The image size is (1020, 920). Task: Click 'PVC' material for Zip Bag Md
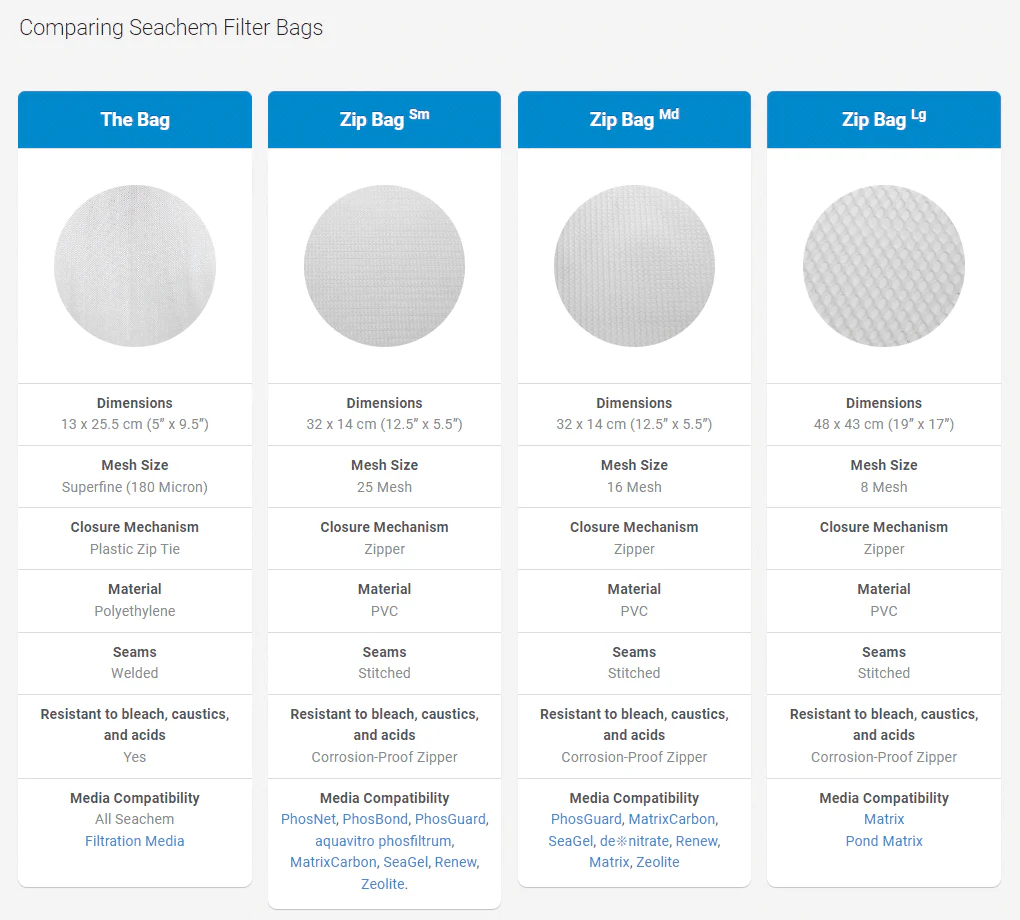[634, 611]
